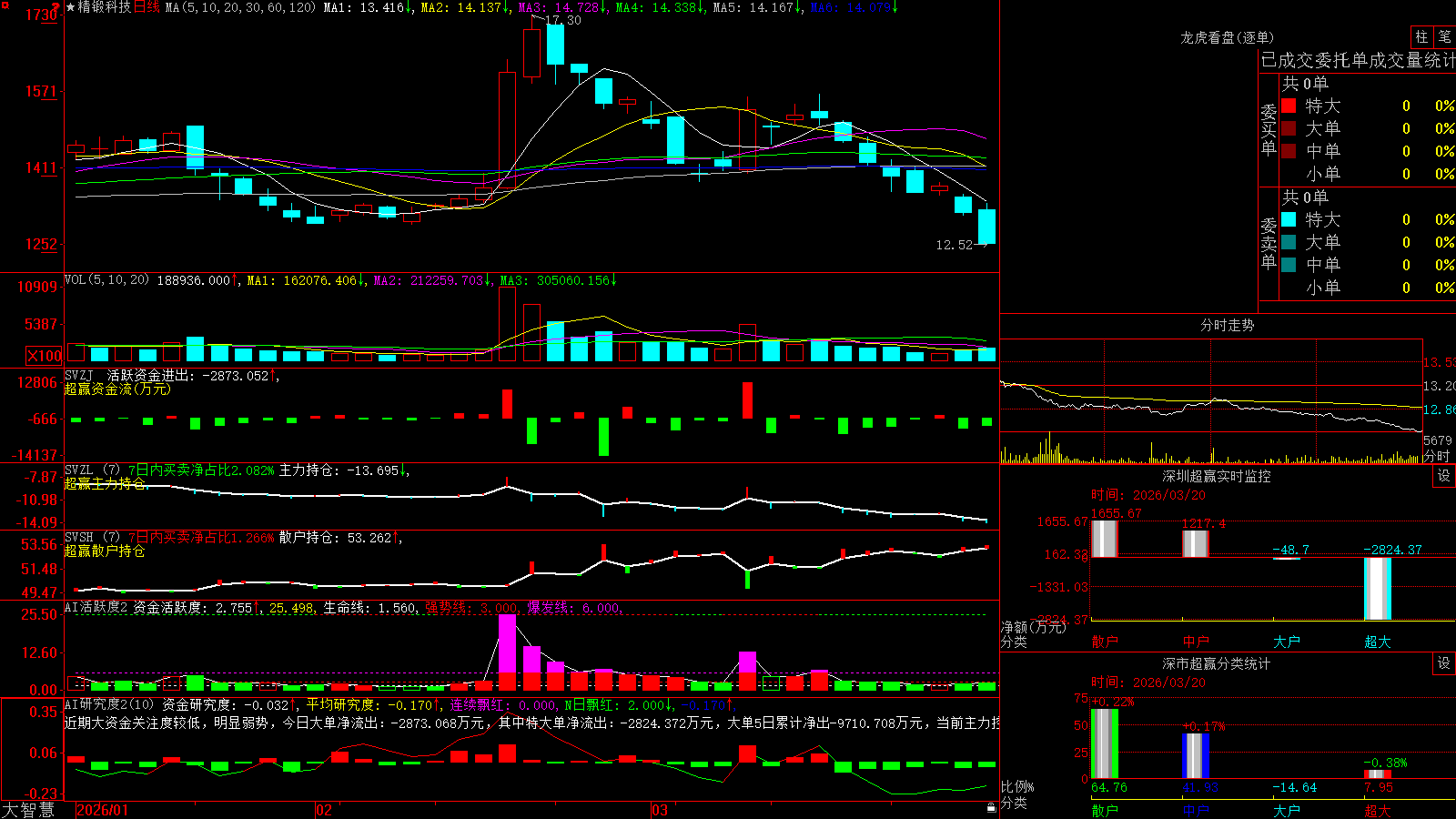Click the 日线 period label
Screen dimensions: 1456x819
[147, 7]
